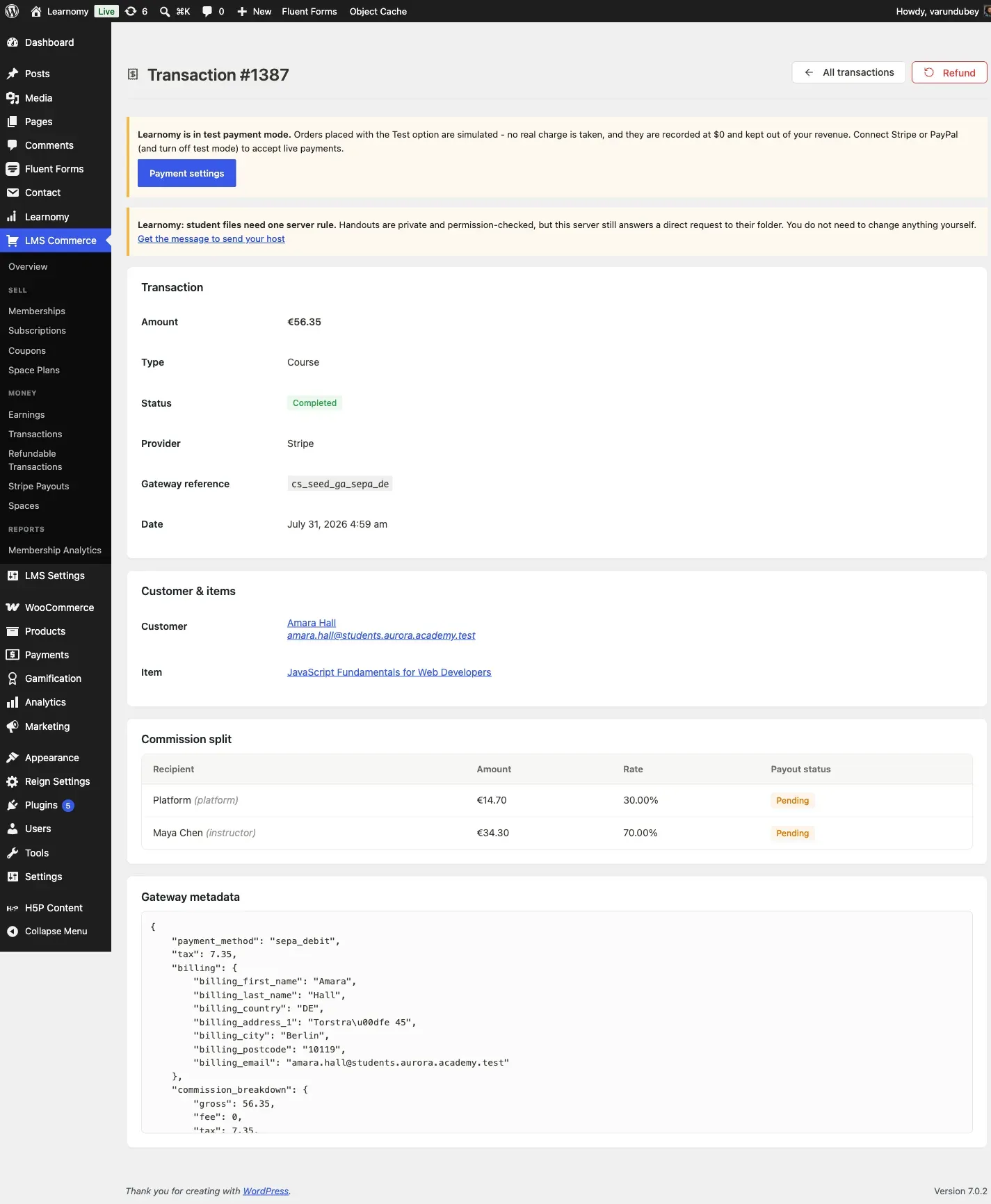Open the WordPress logo menu
The width and height of the screenshot is (991, 1204).
(x=12, y=11)
